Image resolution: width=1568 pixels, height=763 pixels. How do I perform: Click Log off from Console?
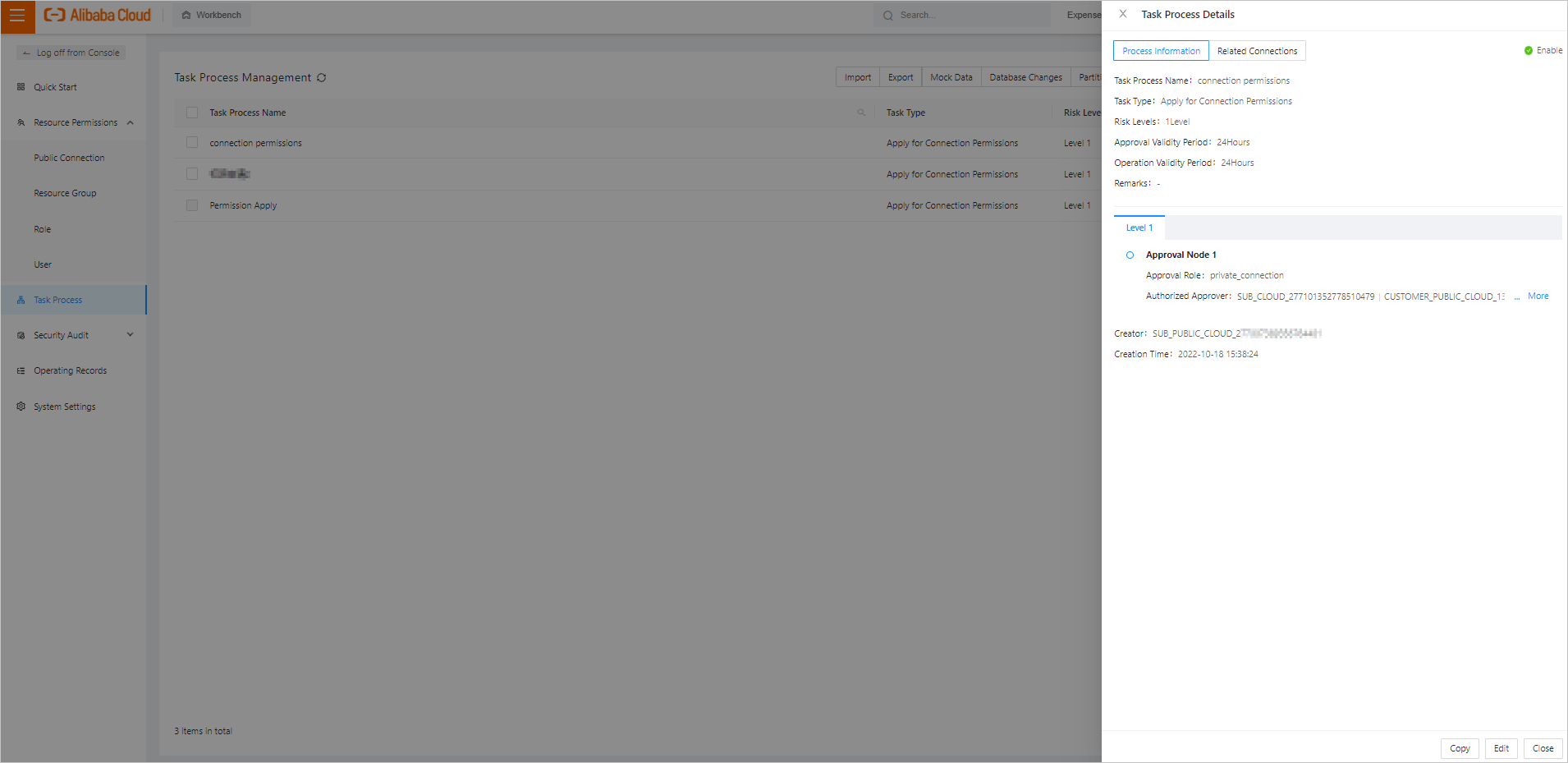coord(71,53)
